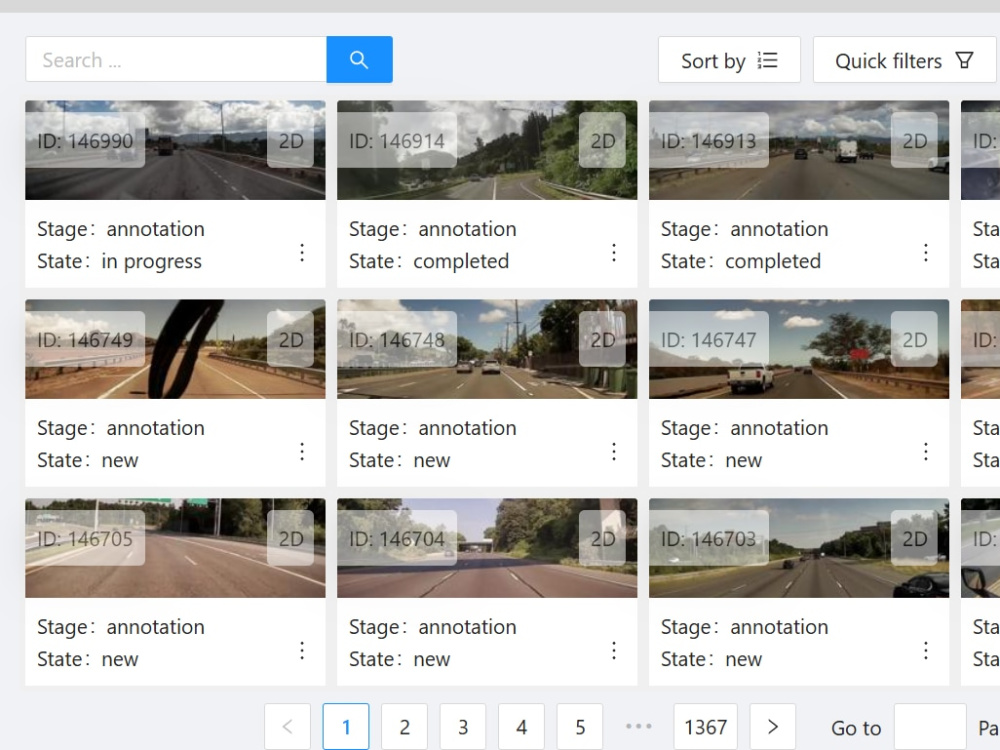Go to pagination page 2
The height and width of the screenshot is (750, 1000).
[404, 726]
